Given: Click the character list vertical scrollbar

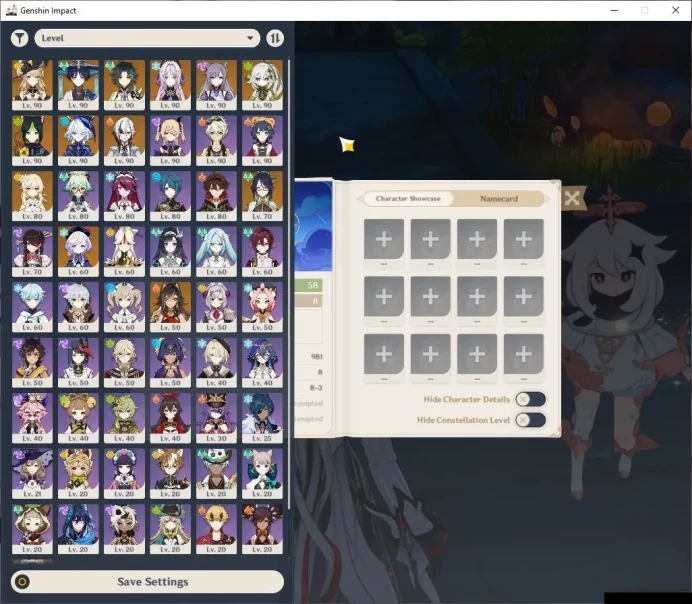Looking at the screenshot, I should [x=289, y=285].
